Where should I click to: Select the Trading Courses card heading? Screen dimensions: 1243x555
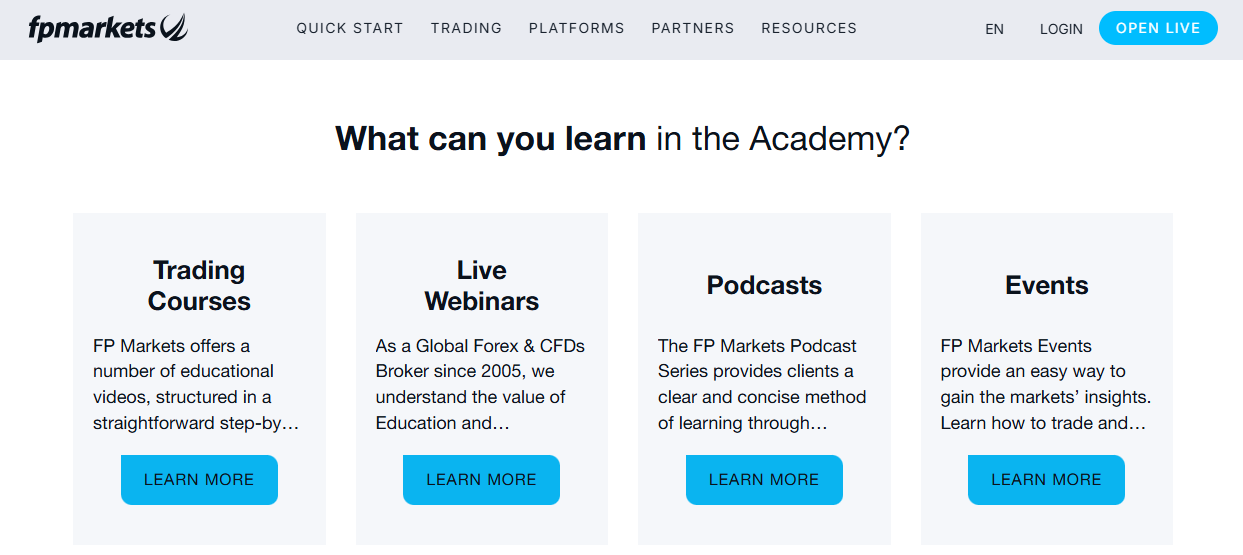coord(199,285)
